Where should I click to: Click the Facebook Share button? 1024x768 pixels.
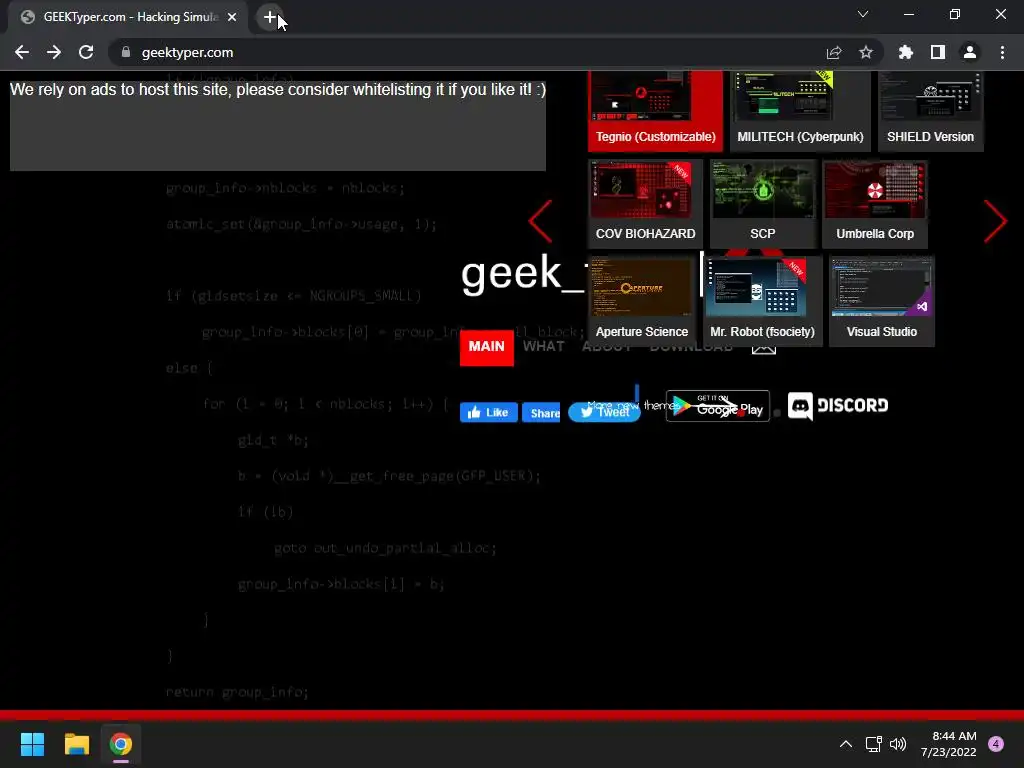541,412
